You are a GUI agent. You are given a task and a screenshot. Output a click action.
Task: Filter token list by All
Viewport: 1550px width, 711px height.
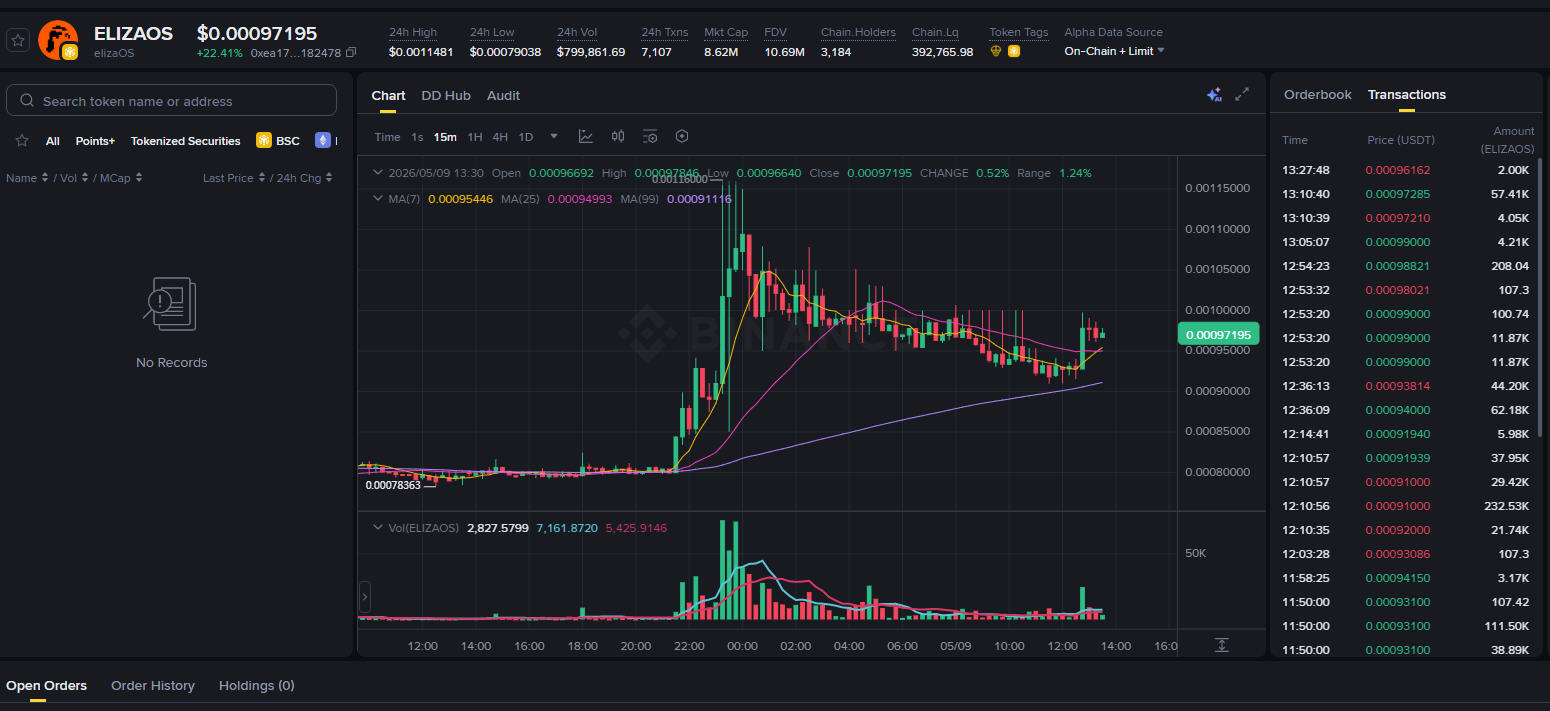coord(53,141)
